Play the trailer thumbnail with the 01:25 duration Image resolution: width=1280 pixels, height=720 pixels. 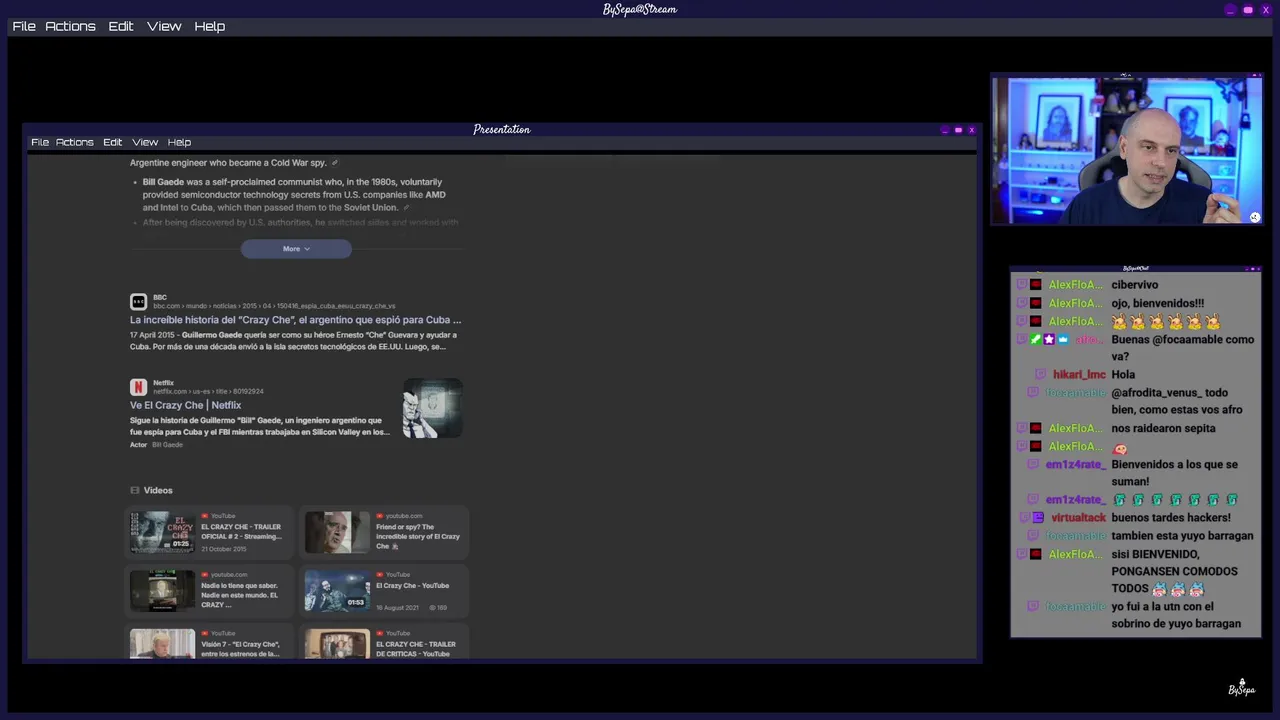(x=162, y=532)
